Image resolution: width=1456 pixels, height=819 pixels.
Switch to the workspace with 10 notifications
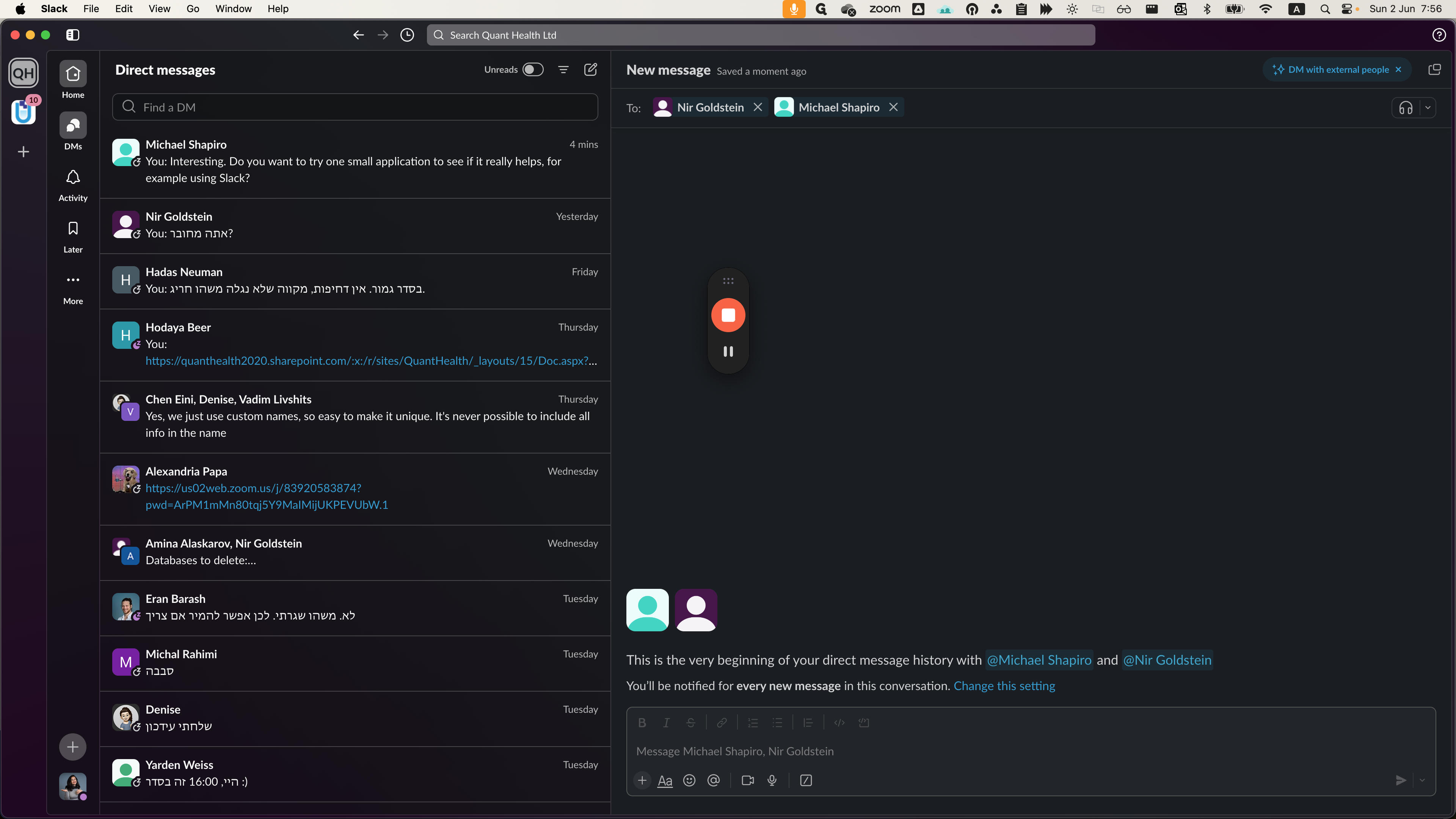(x=23, y=111)
